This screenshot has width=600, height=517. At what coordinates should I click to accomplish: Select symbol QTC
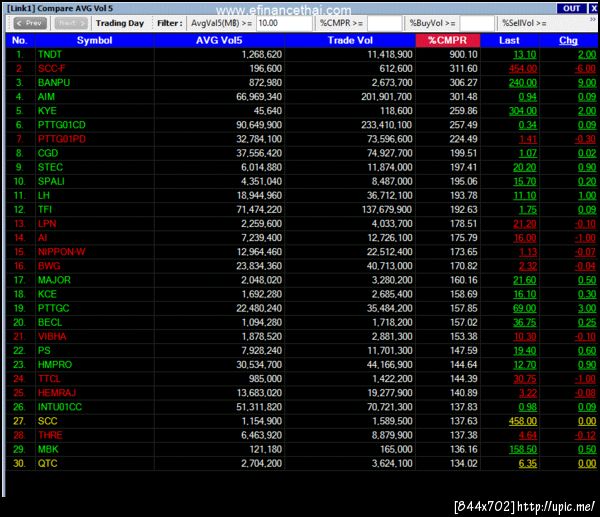(x=47, y=463)
